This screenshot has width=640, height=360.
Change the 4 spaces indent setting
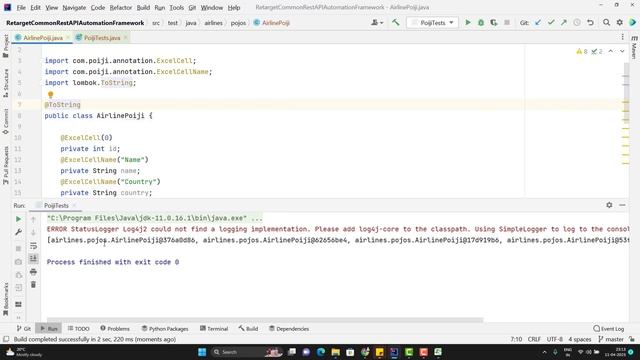(x=580, y=339)
